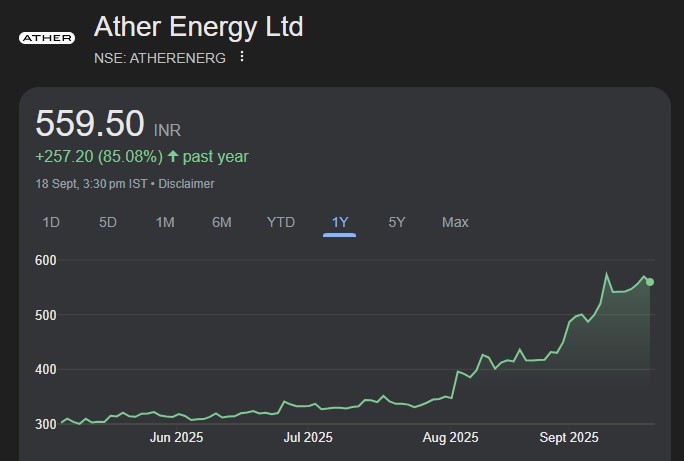Click the latest price dot on chart

click(650, 282)
